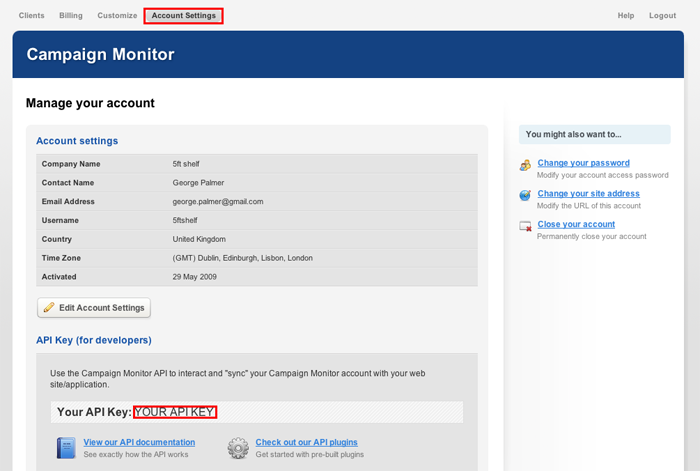Click the Your API Key: label
The width and height of the screenshot is (700, 471).
coord(94,412)
